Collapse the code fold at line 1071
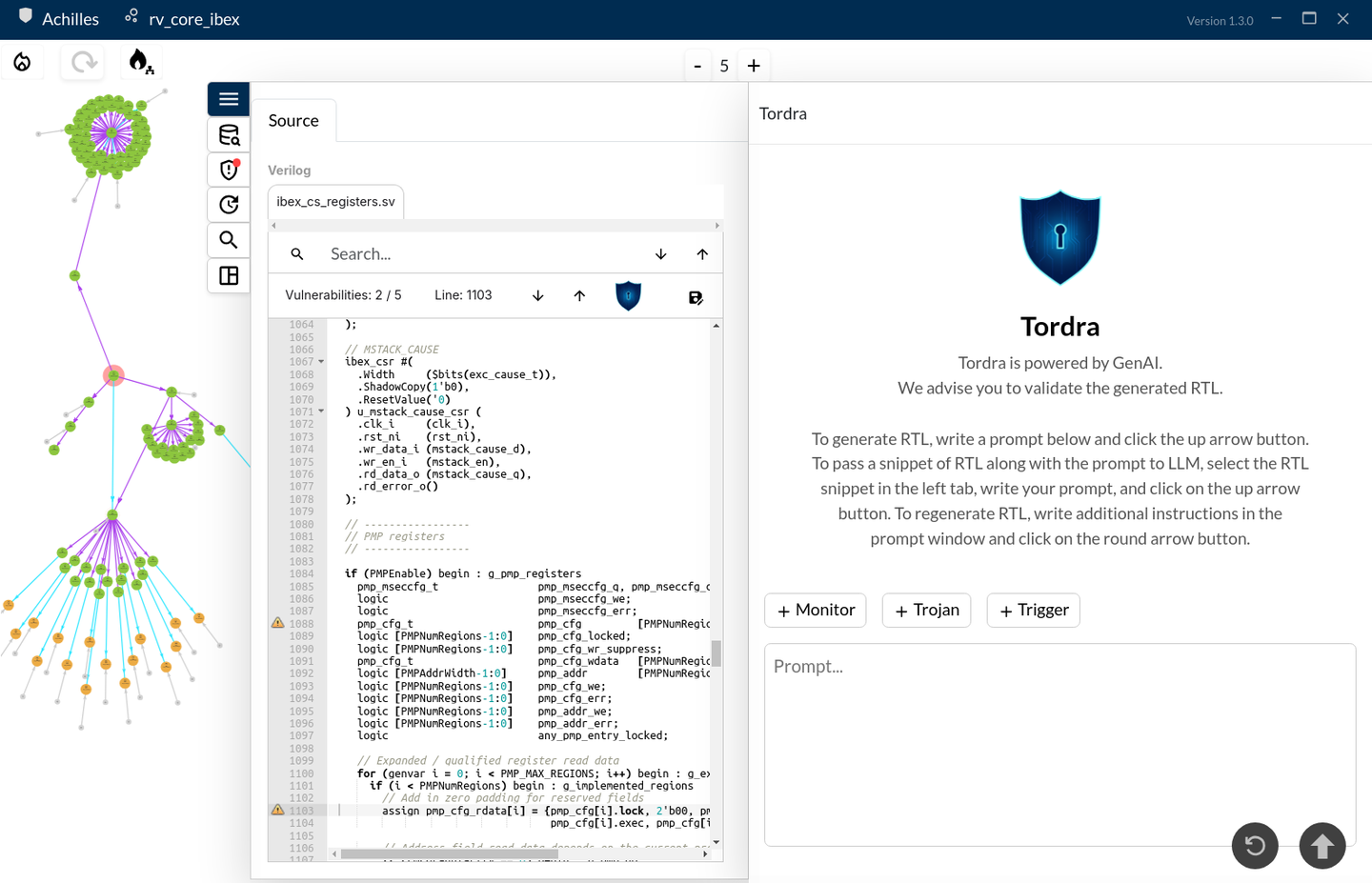 pos(321,411)
